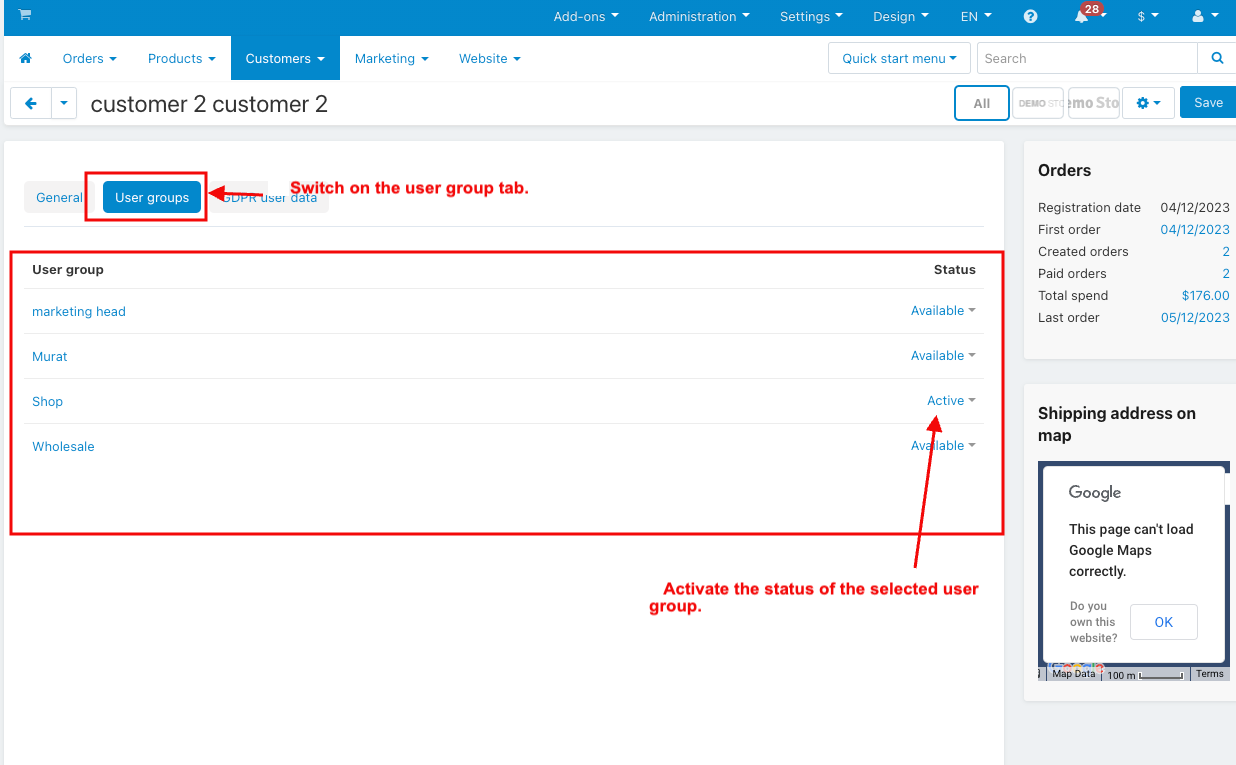This screenshot has width=1236, height=765.
Task: Change the Shop group Active status
Action: click(x=950, y=401)
